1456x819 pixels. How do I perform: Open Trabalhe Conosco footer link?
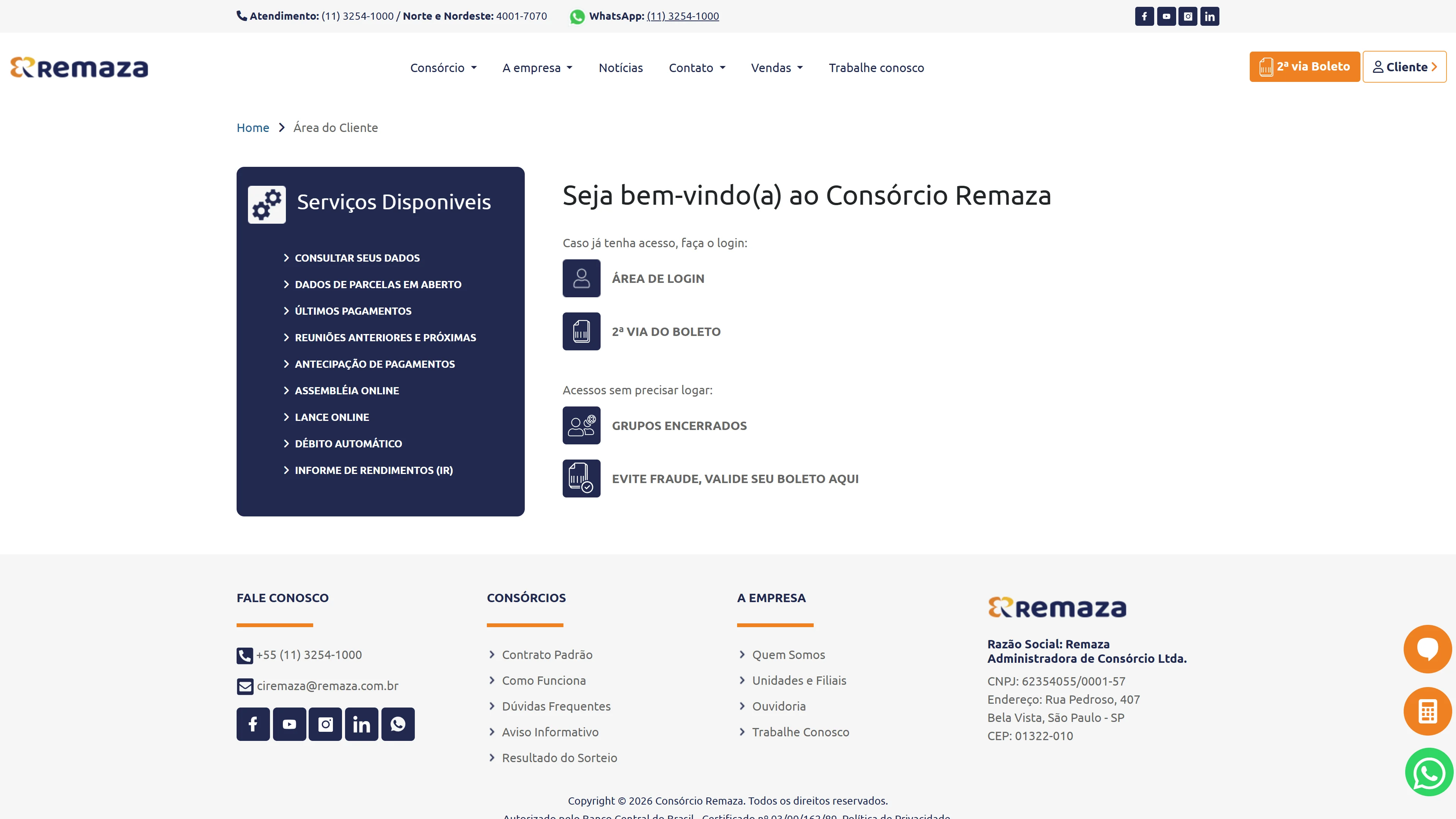(800, 732)
